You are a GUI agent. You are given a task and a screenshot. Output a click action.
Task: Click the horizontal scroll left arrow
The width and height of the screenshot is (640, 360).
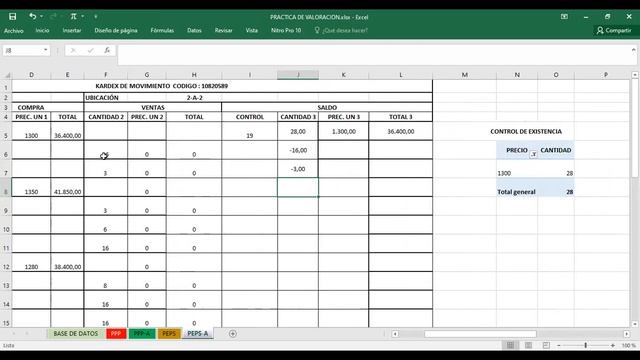point(395,334)
